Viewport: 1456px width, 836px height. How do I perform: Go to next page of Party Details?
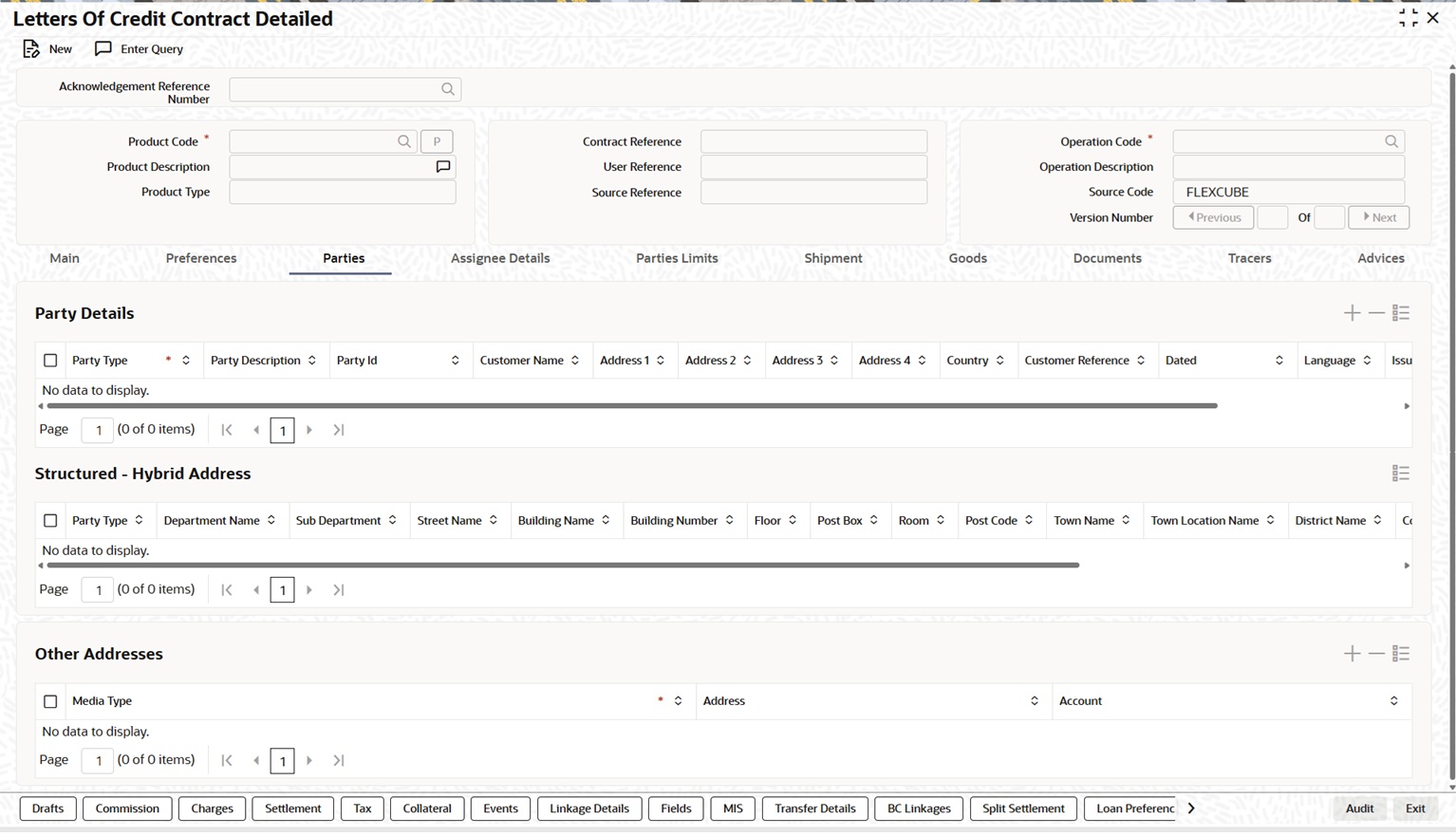click(x=309, y=430)
